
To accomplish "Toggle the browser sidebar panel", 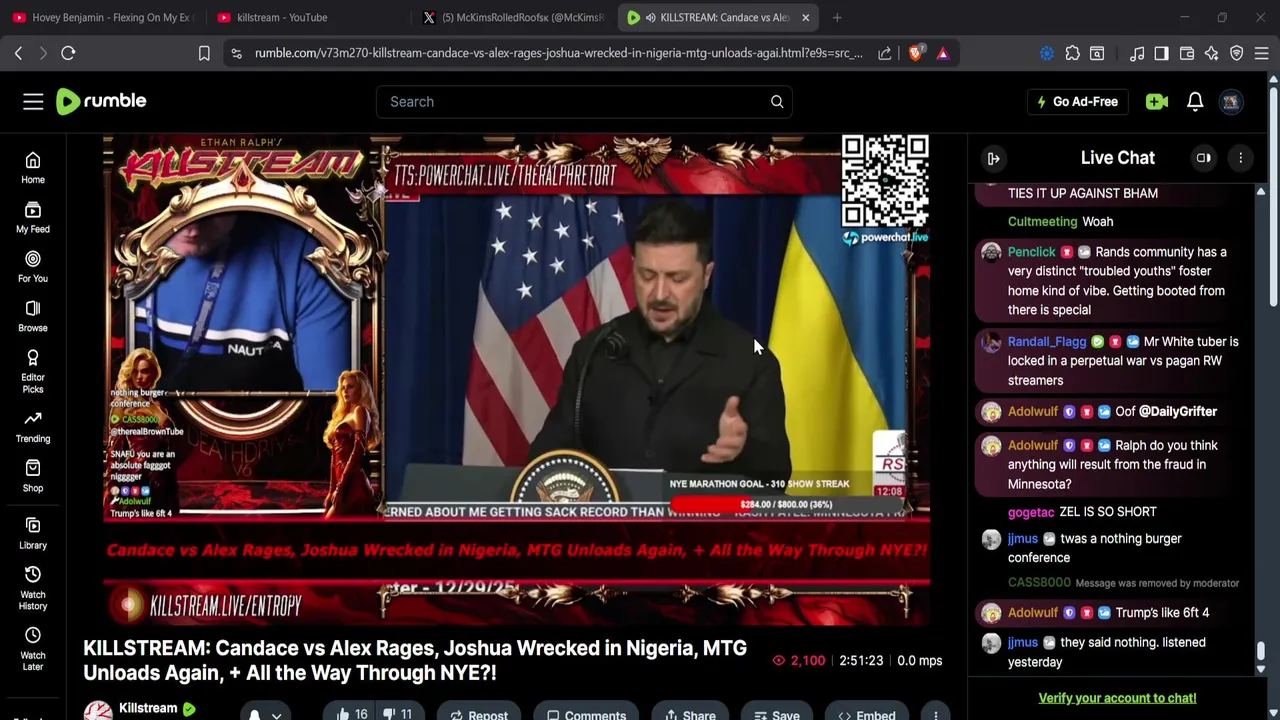I will pyautogui.click(x=1161, y=53).
